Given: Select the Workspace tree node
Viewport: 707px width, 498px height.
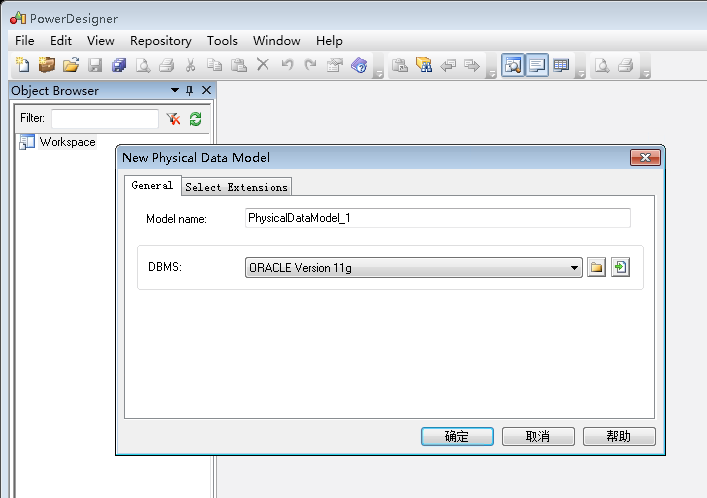Looking at the screenshot, I should pos(67,142).
